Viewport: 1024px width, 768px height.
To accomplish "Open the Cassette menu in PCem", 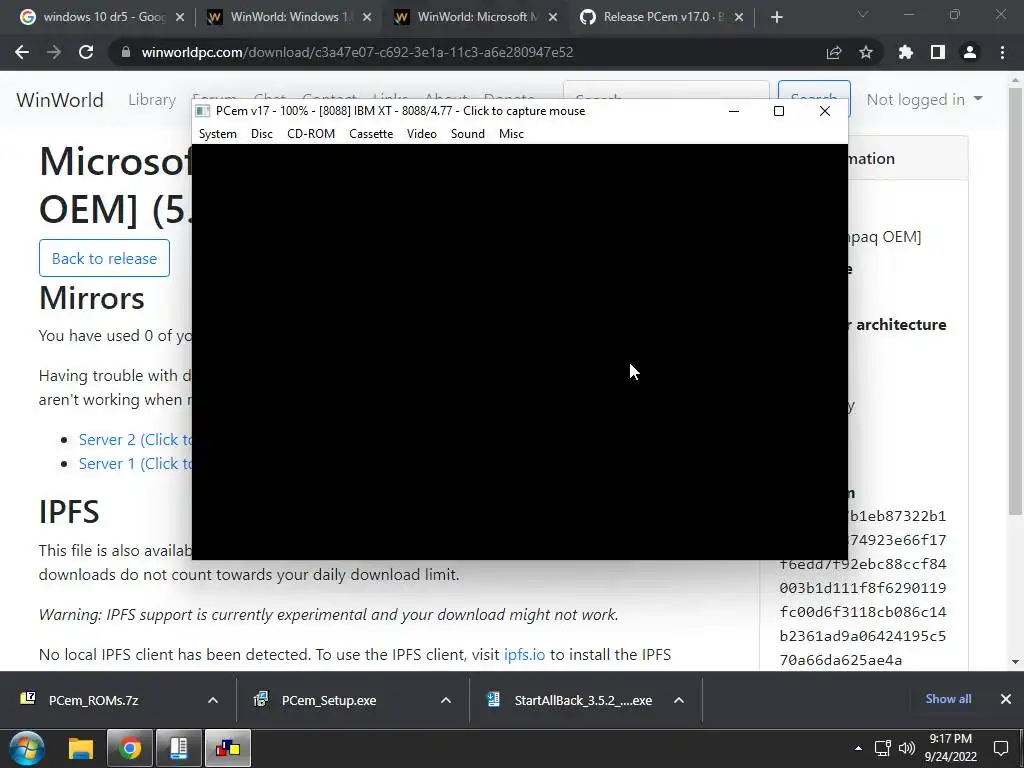I will [x=371, y=134].
